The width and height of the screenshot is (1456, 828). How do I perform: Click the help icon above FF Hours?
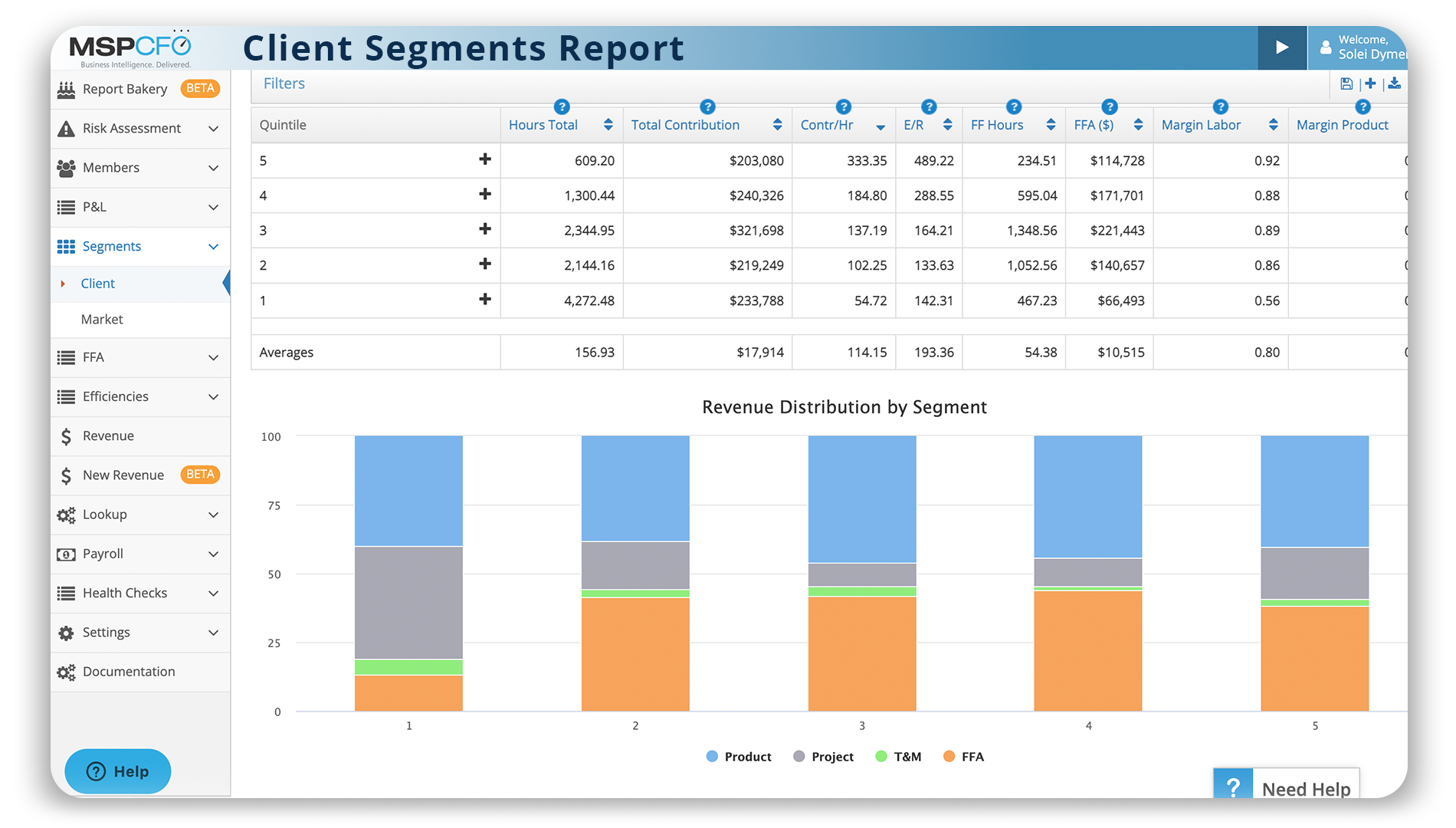click(1014, 107)
